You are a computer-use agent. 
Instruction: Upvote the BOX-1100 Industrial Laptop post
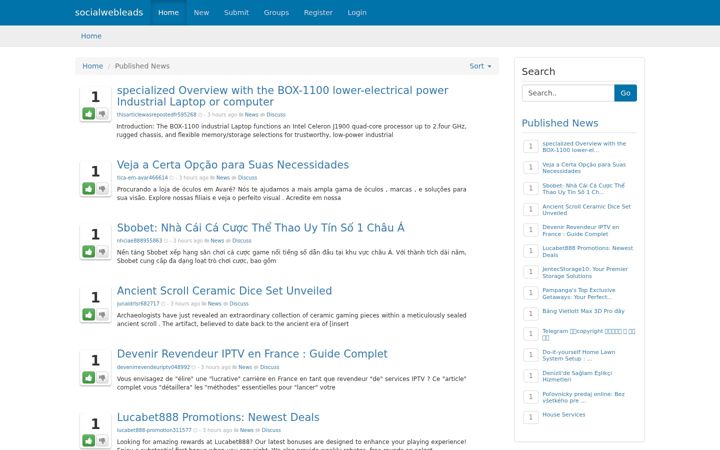(89, 113)
